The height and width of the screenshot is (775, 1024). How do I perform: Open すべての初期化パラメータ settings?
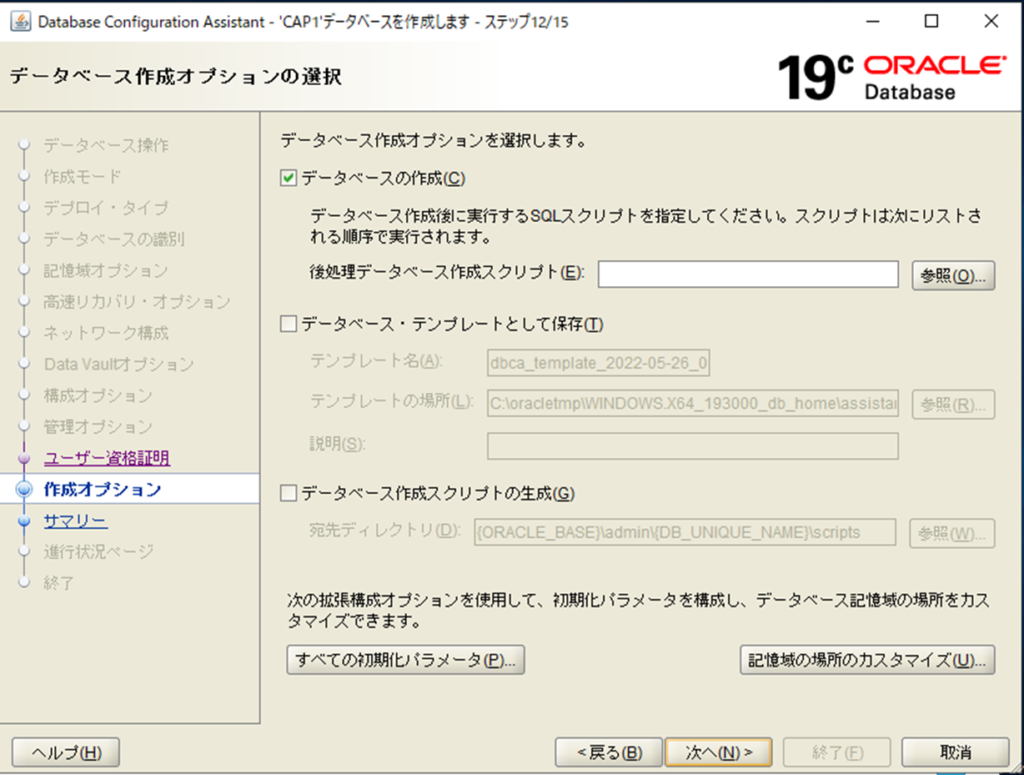tap(405, 660)
